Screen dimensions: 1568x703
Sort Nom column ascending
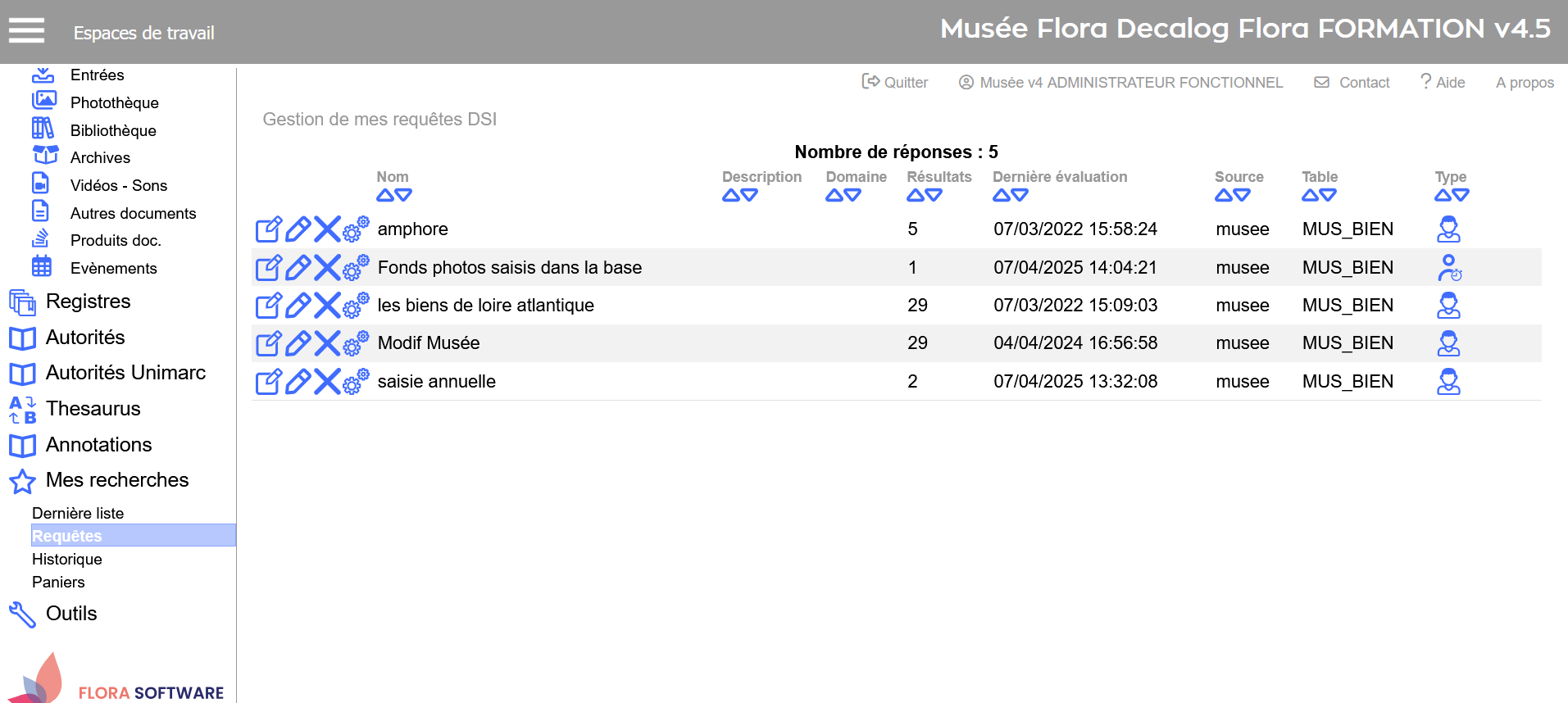(385, 196)
